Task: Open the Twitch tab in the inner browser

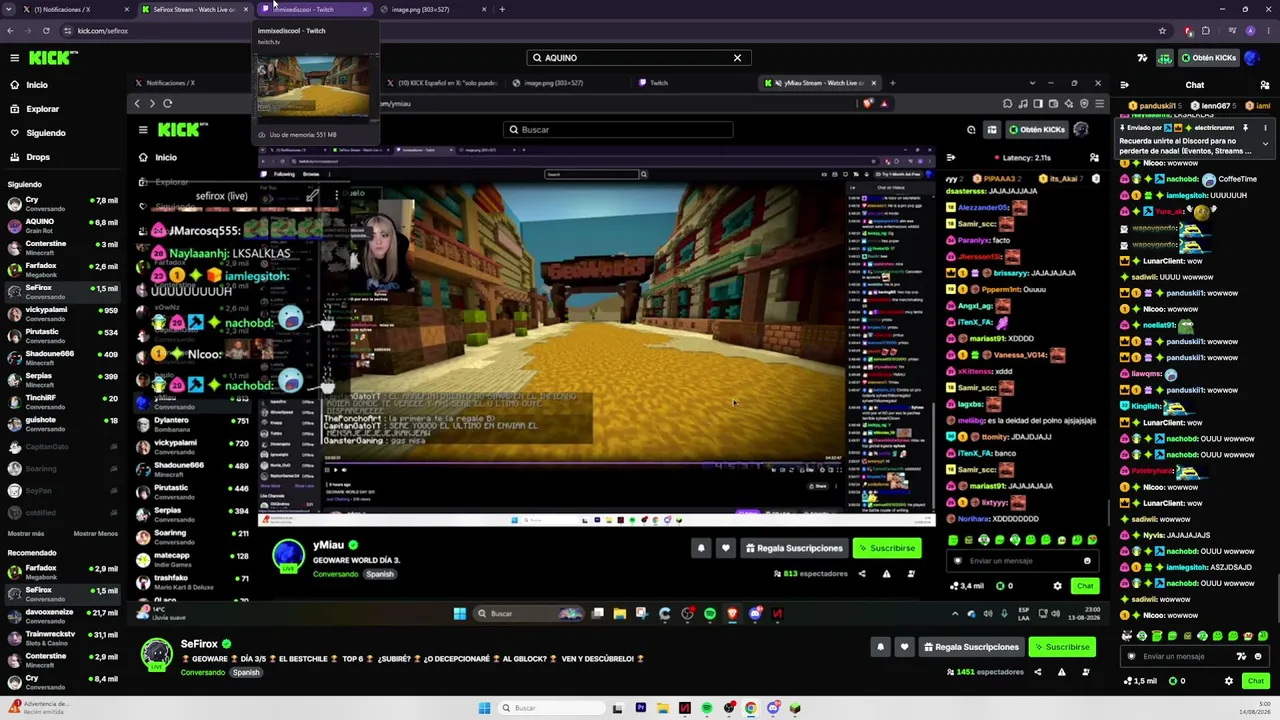Action: point(698,83)
